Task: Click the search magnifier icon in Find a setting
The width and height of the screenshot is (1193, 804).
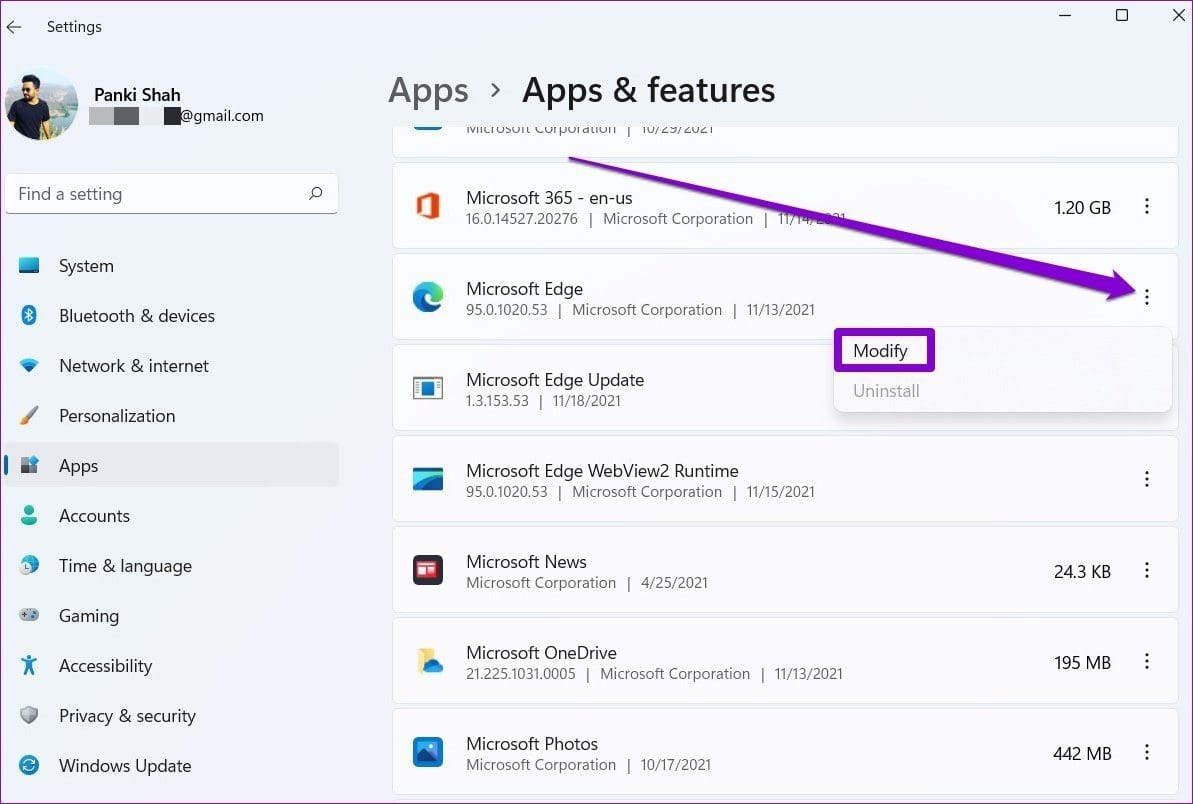Action: (315, 193)
